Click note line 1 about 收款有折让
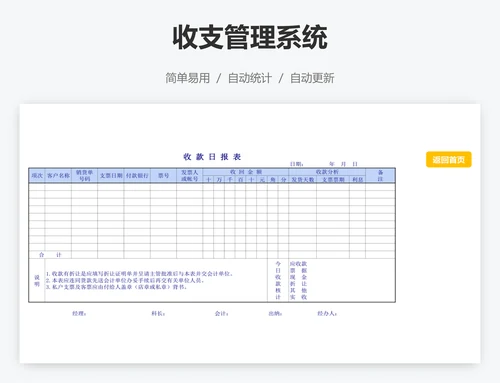 139,274
